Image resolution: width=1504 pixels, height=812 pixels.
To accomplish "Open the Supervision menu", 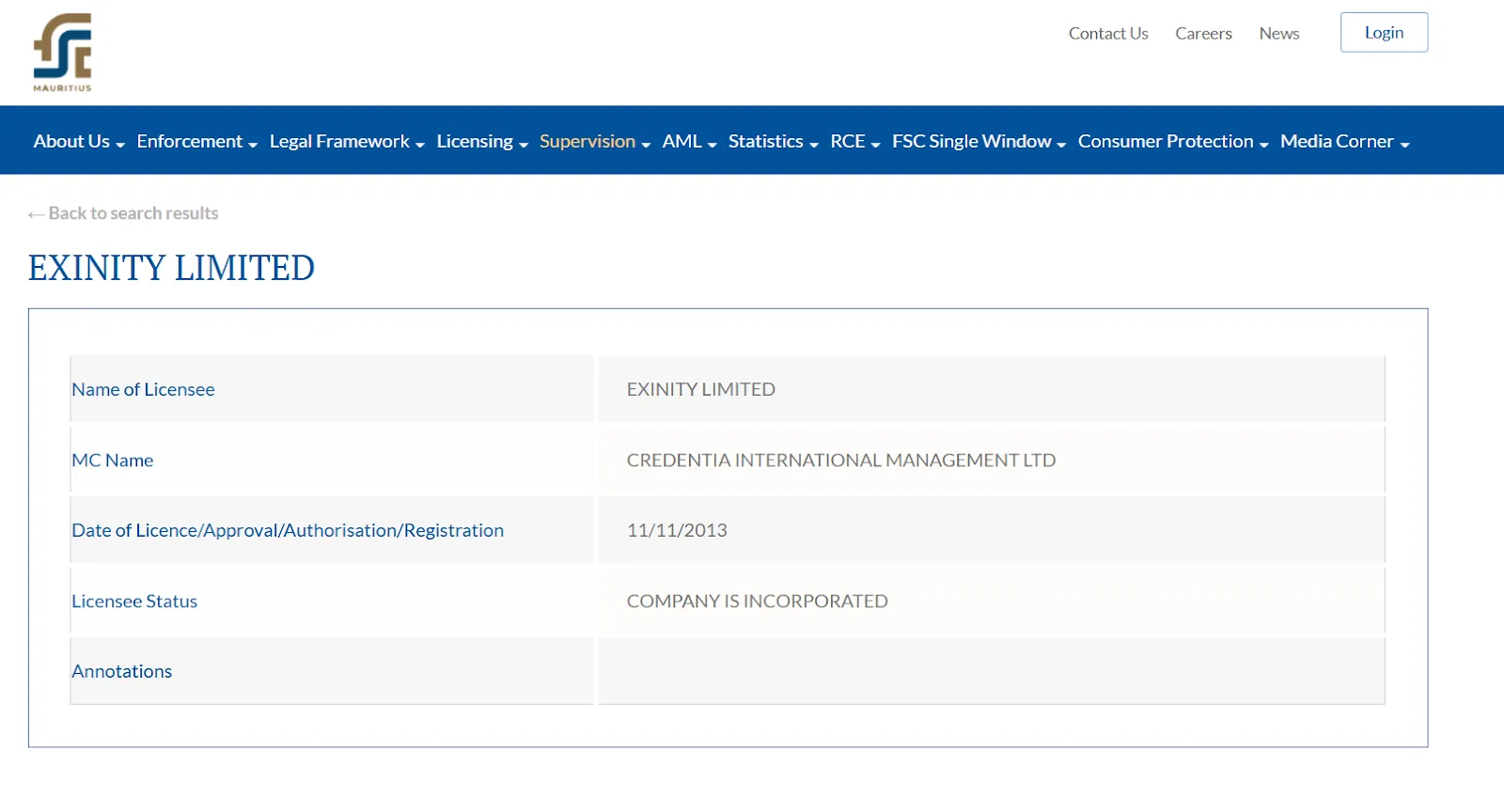I will coord(595,141).
